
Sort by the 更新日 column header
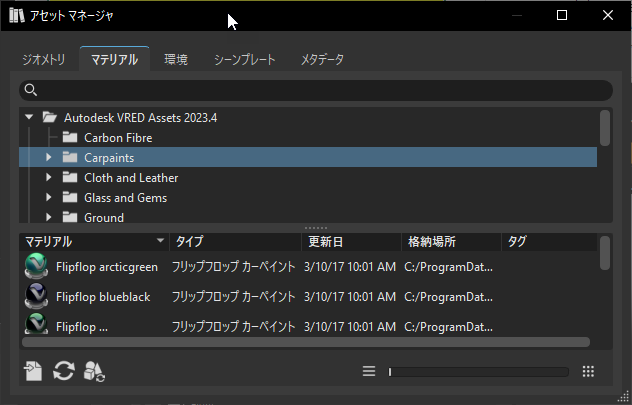[x=351, y=242]
